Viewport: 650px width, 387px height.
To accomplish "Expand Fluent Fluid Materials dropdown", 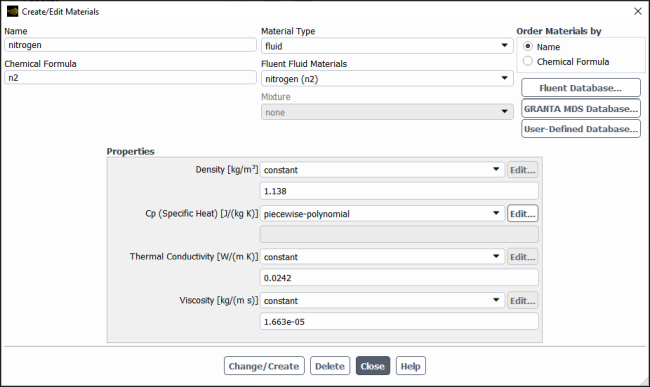I will (x=387, y=78).
